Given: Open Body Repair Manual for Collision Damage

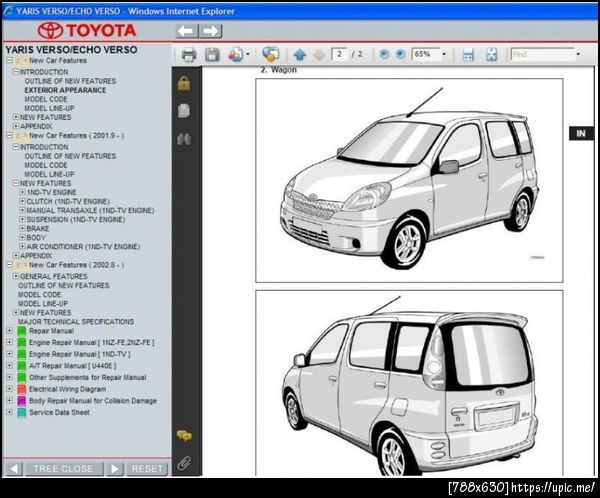Looking at the screenshot, I should (93, 401).
